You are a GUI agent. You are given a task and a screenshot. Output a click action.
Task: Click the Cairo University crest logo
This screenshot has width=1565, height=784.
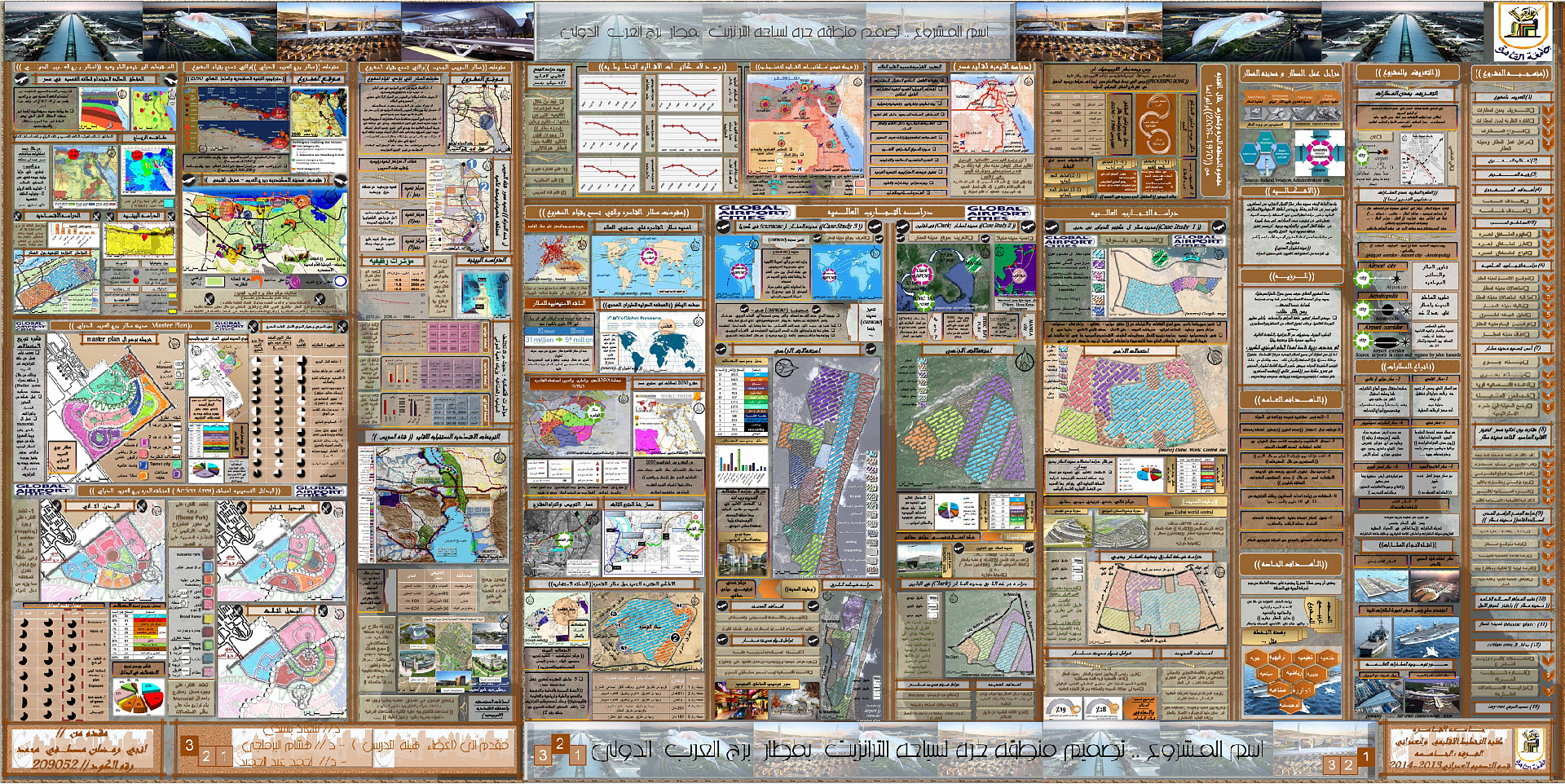pos(1521,30)
